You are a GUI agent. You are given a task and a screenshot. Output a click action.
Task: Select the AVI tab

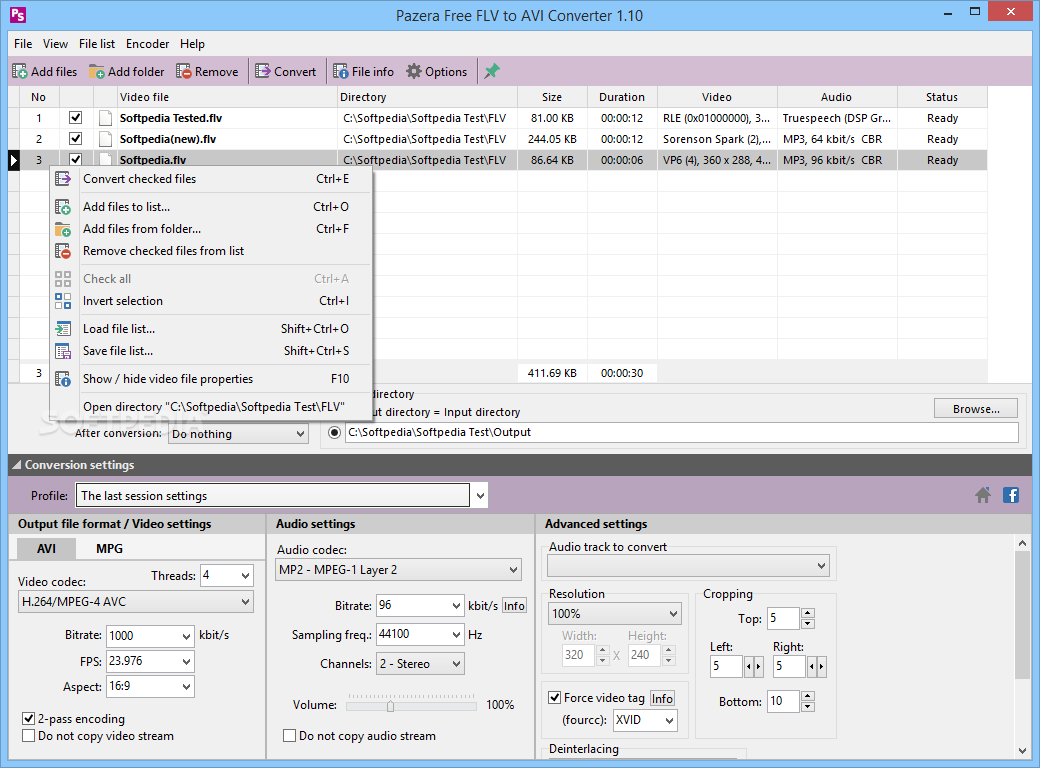click(x=46, y=548)
